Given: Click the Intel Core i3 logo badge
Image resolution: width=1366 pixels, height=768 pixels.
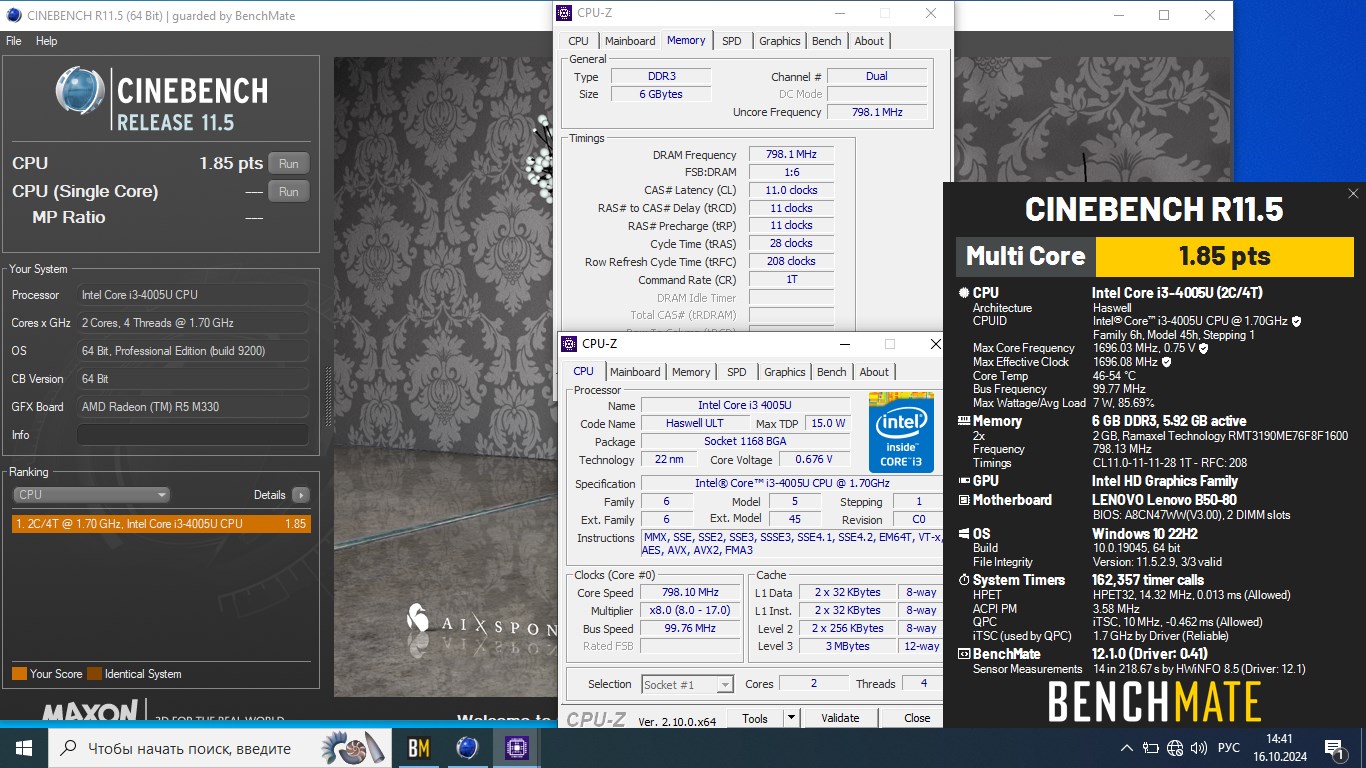Looking at the screenshot, I should 901,432.
